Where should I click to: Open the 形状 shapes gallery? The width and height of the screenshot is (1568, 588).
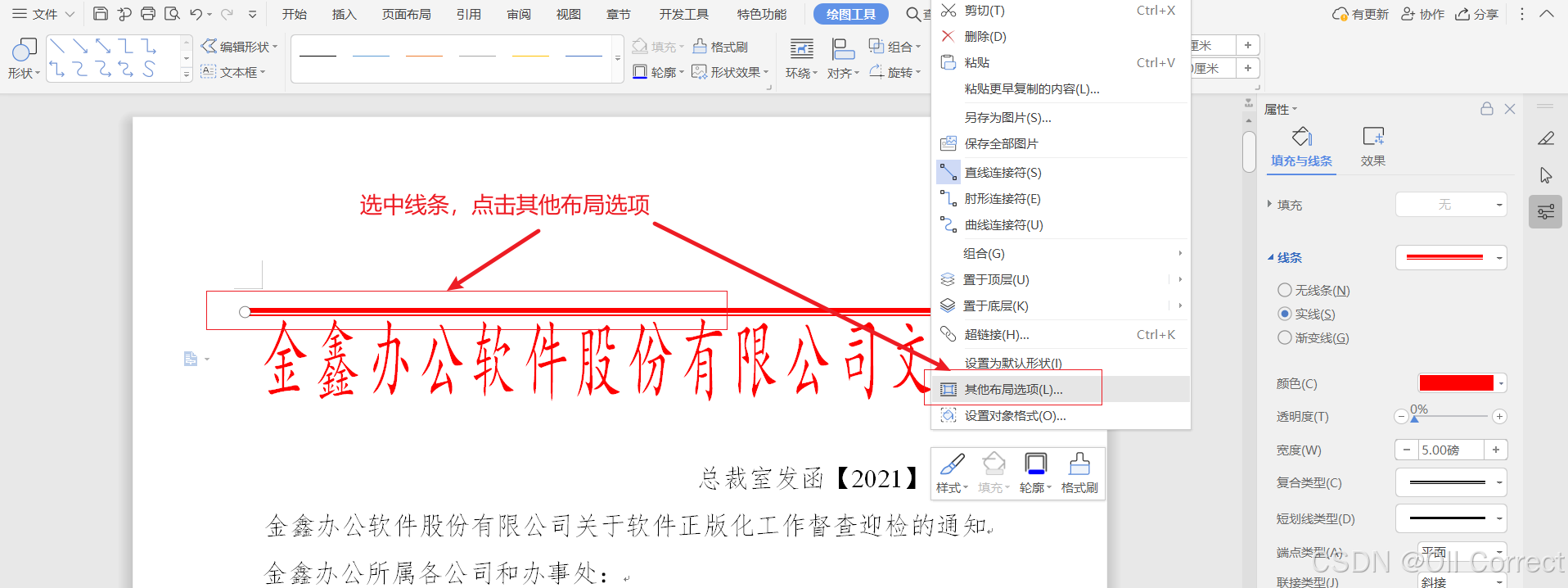24,59
